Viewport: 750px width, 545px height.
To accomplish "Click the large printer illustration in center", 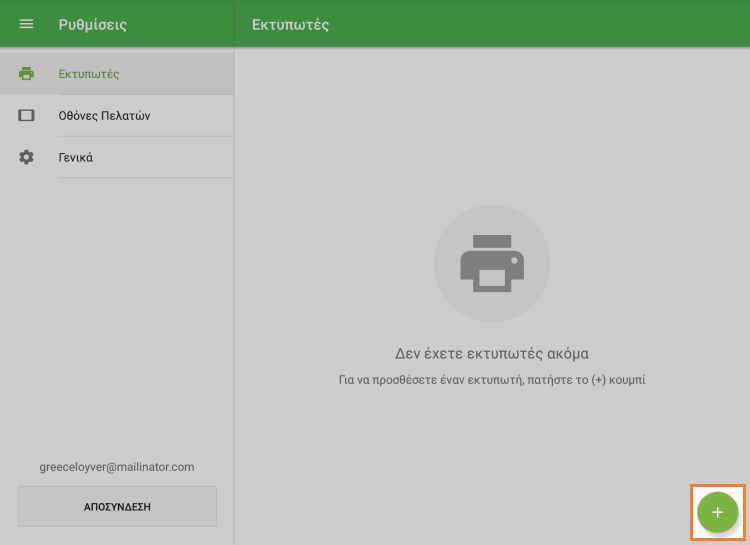I will 491,263.
